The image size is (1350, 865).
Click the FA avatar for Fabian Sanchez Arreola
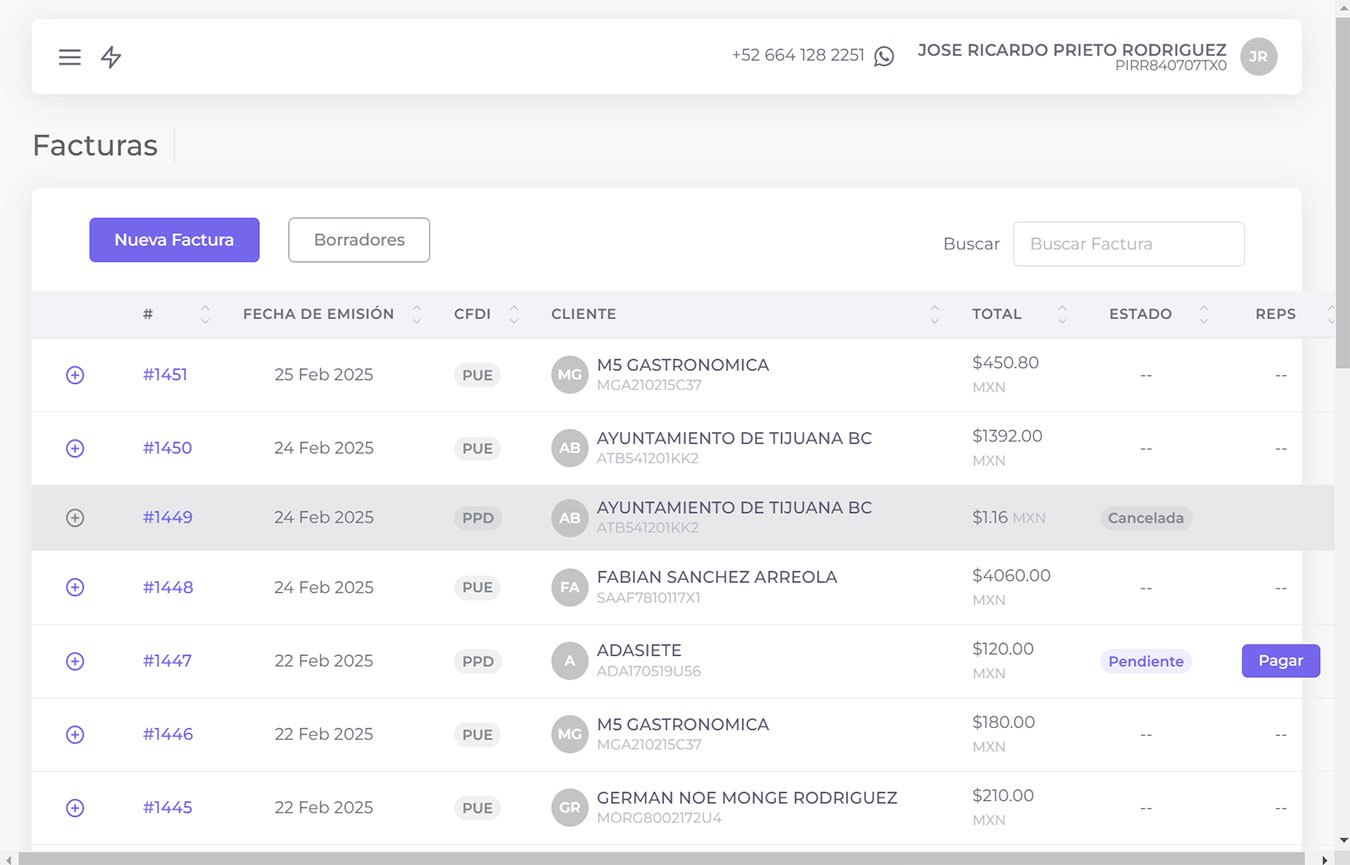pyautogui.click(x=569, y=588)
